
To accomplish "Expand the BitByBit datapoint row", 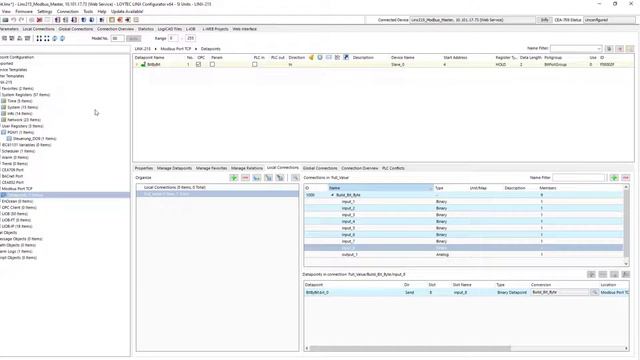I will click(138, 64).
